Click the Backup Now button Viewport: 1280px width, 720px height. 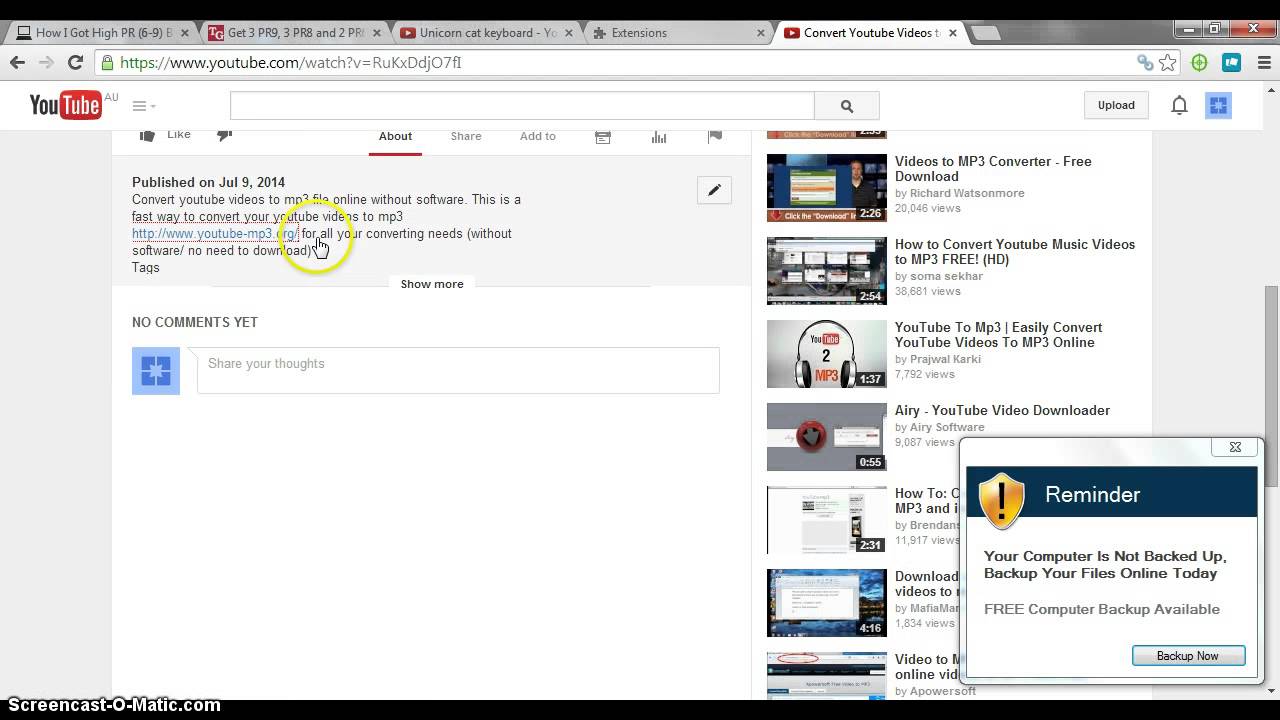1188,656
